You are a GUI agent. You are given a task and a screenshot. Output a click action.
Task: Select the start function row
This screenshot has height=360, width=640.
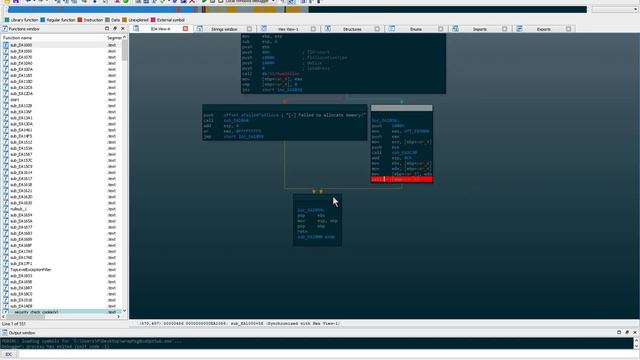pos(61,100)
